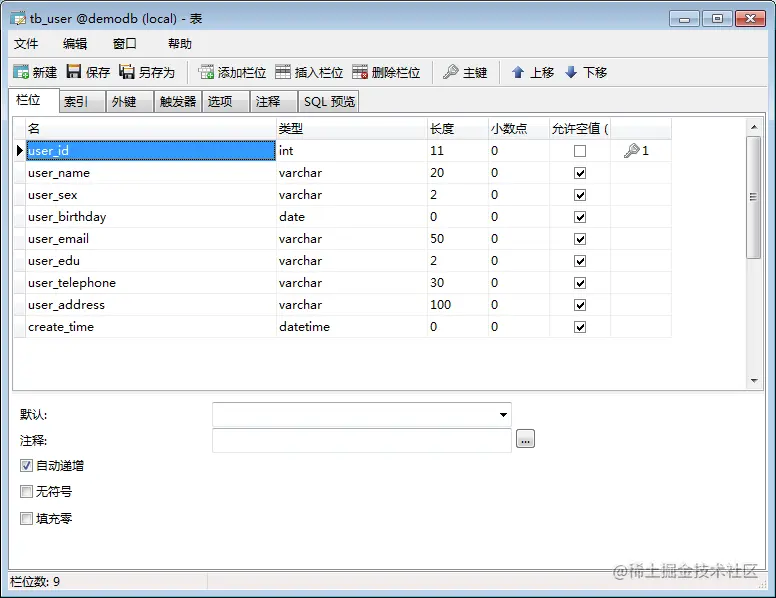Image resolution: width=776 pixels, height=598 pixels.
Task: Save the table with 保存 icon
Action: click(74, 72)
